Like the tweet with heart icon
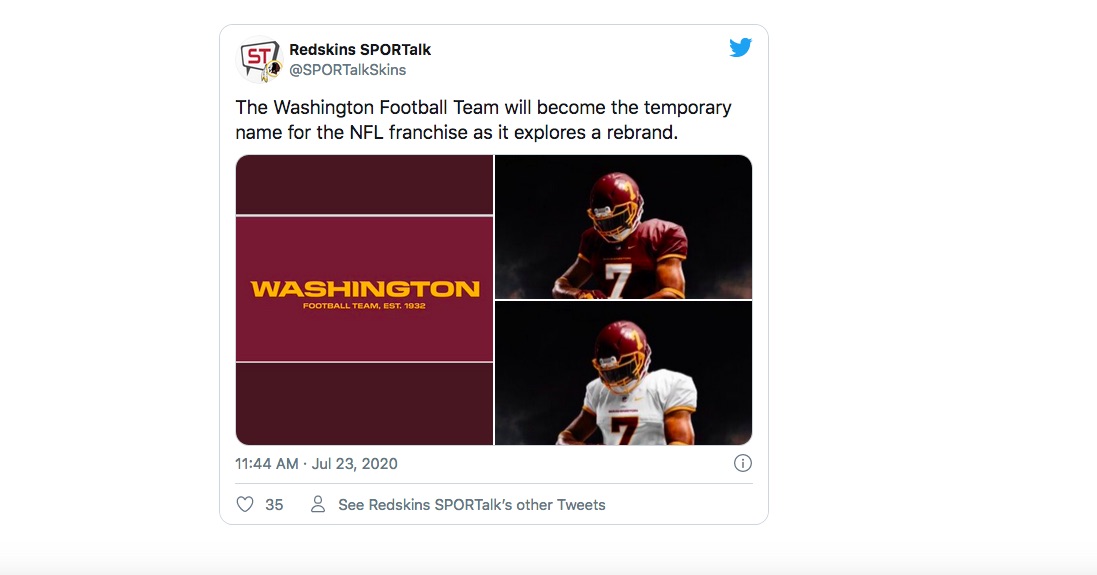This screenshot has height=575, width=1097. point(245,504)
